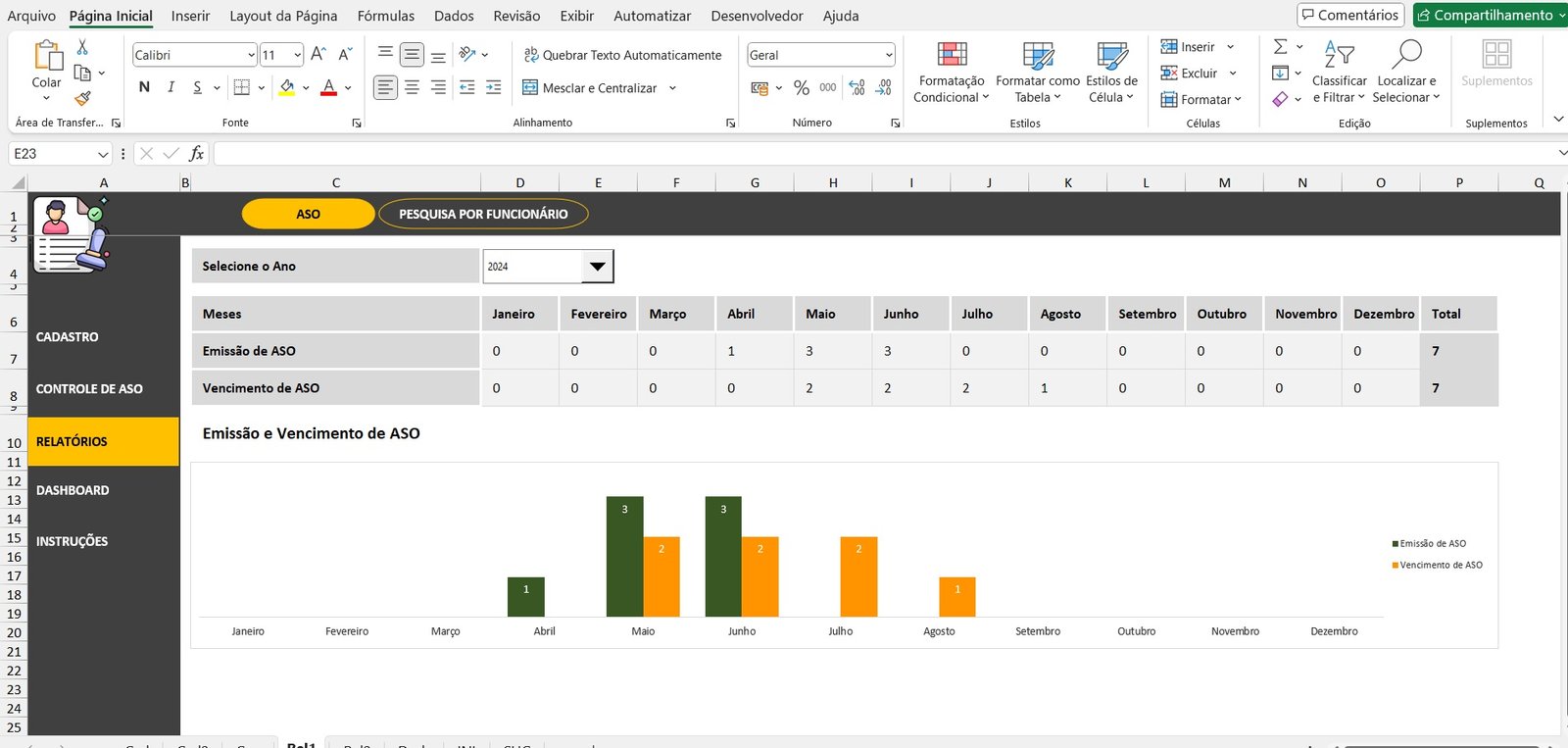Apply the 000 thousands separator style
Image resolution: width=1568 pixels, height=748 pixels.
tap(828, 88)
